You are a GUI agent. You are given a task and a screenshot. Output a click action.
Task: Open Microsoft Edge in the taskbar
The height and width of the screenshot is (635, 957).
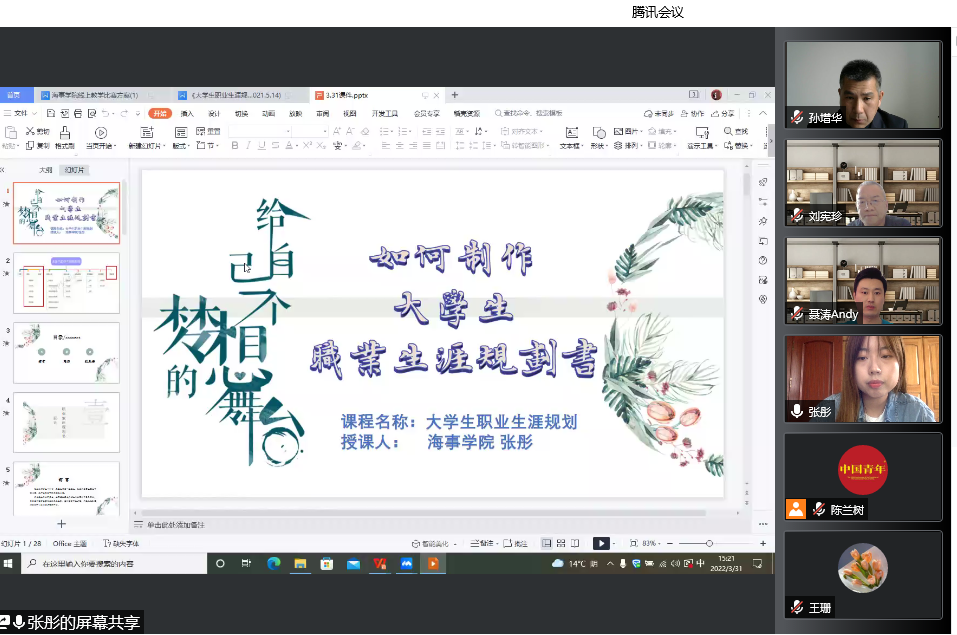(x=273, y=564)
